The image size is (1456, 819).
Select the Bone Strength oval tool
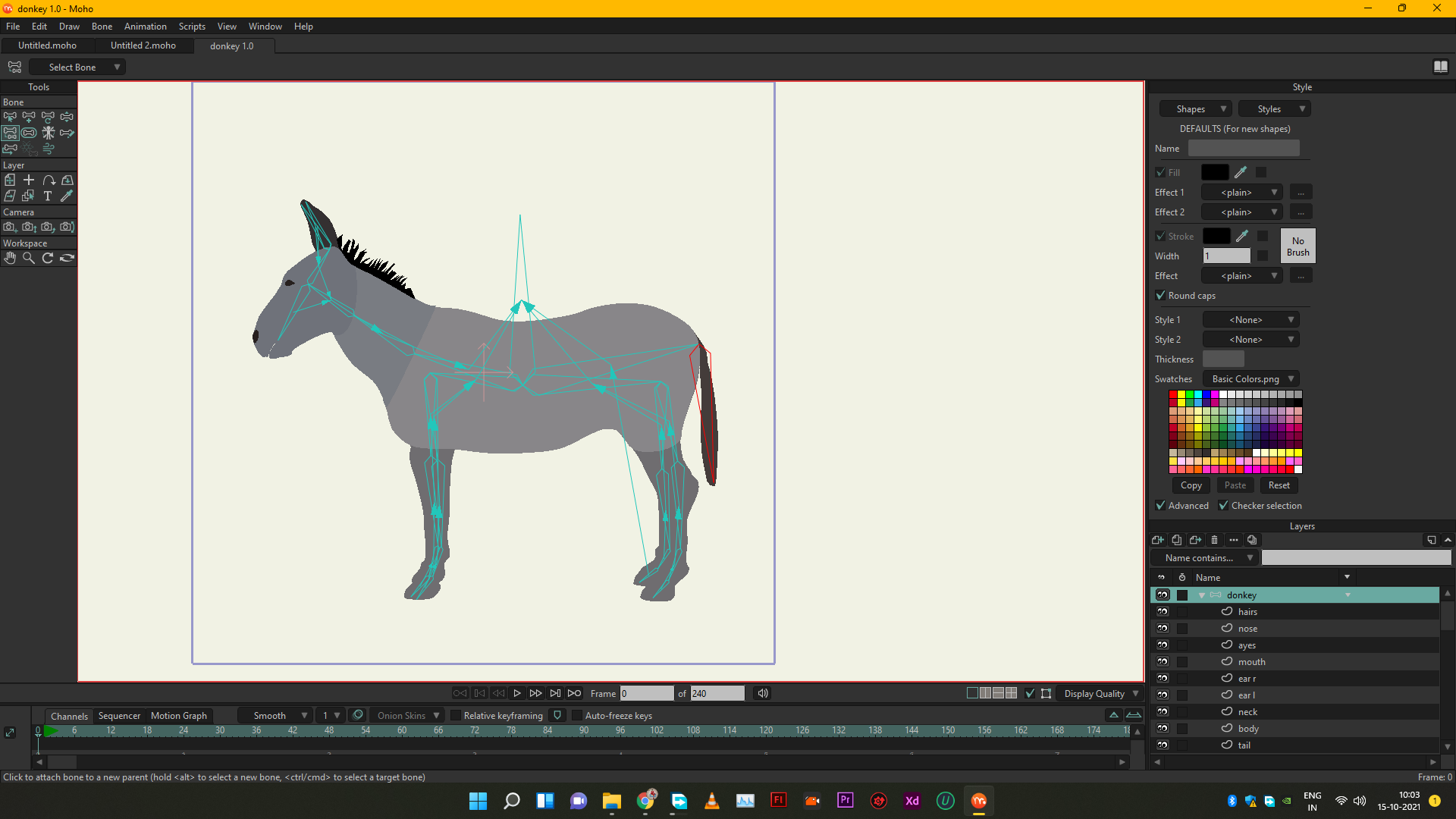(29, 133)
